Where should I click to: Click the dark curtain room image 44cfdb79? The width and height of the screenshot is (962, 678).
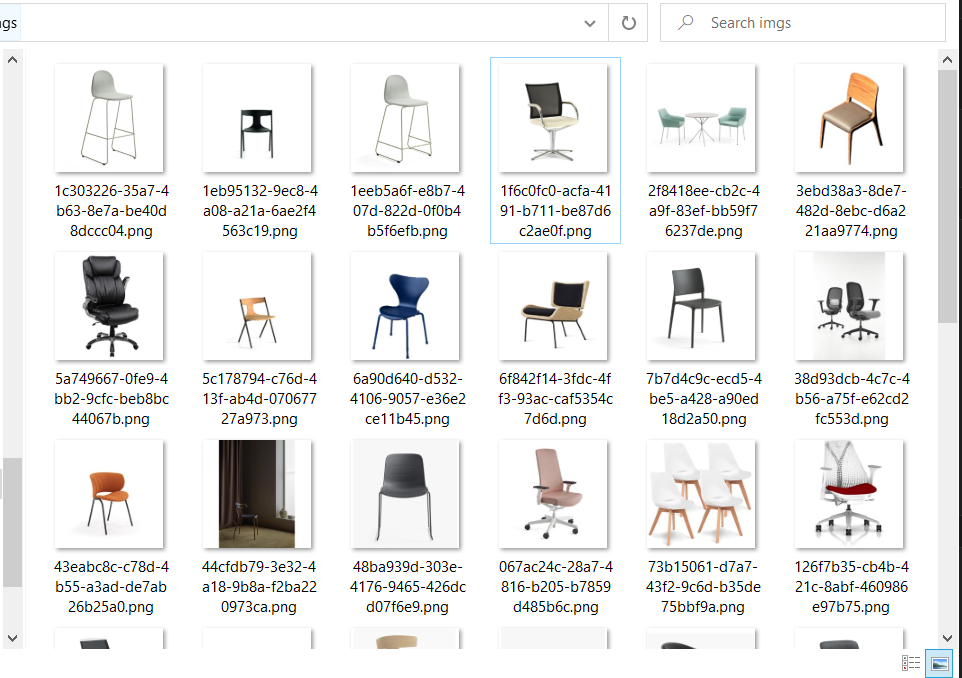coord(257,493)
